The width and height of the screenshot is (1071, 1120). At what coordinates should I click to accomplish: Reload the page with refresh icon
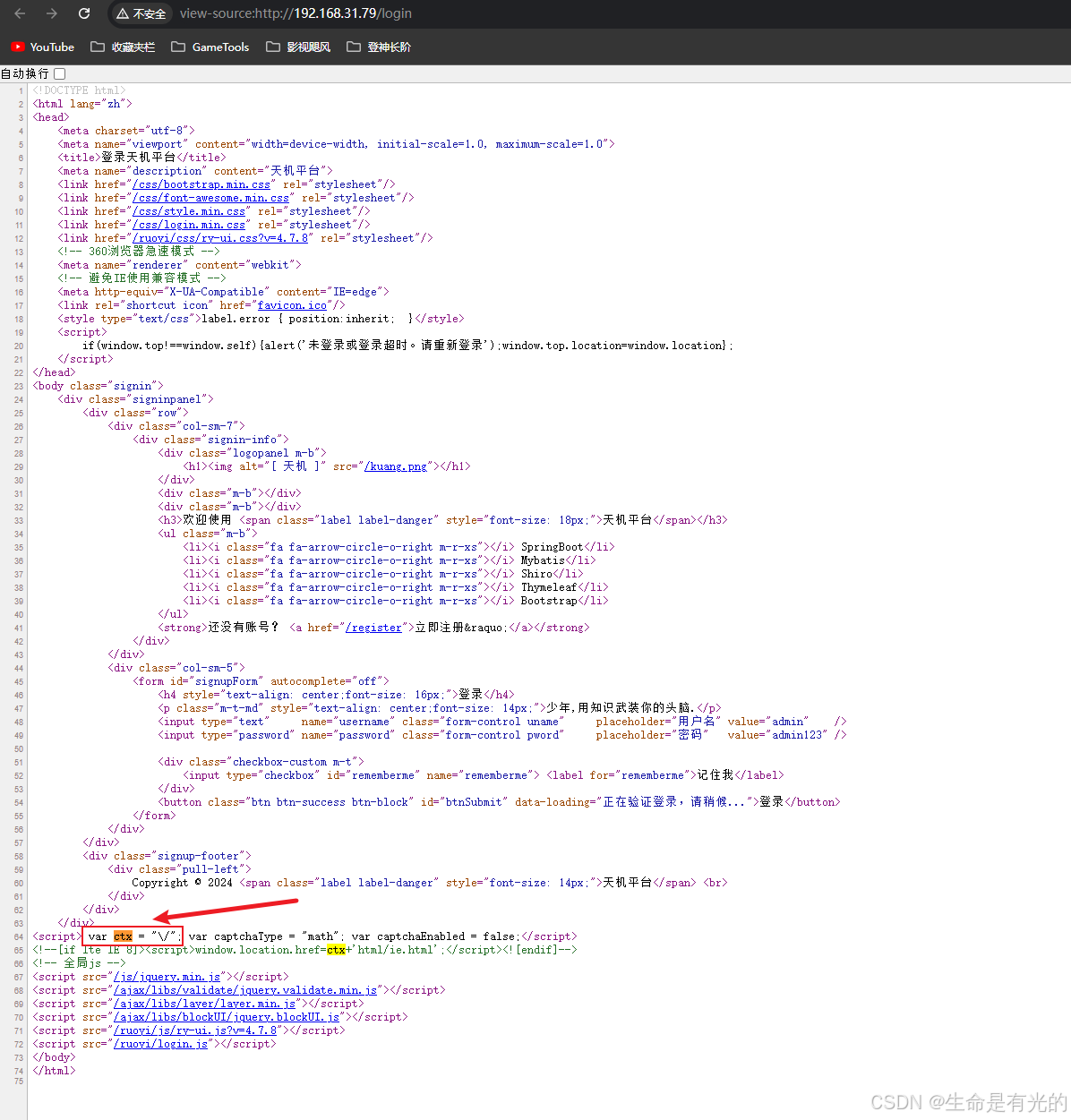(84, 13)
